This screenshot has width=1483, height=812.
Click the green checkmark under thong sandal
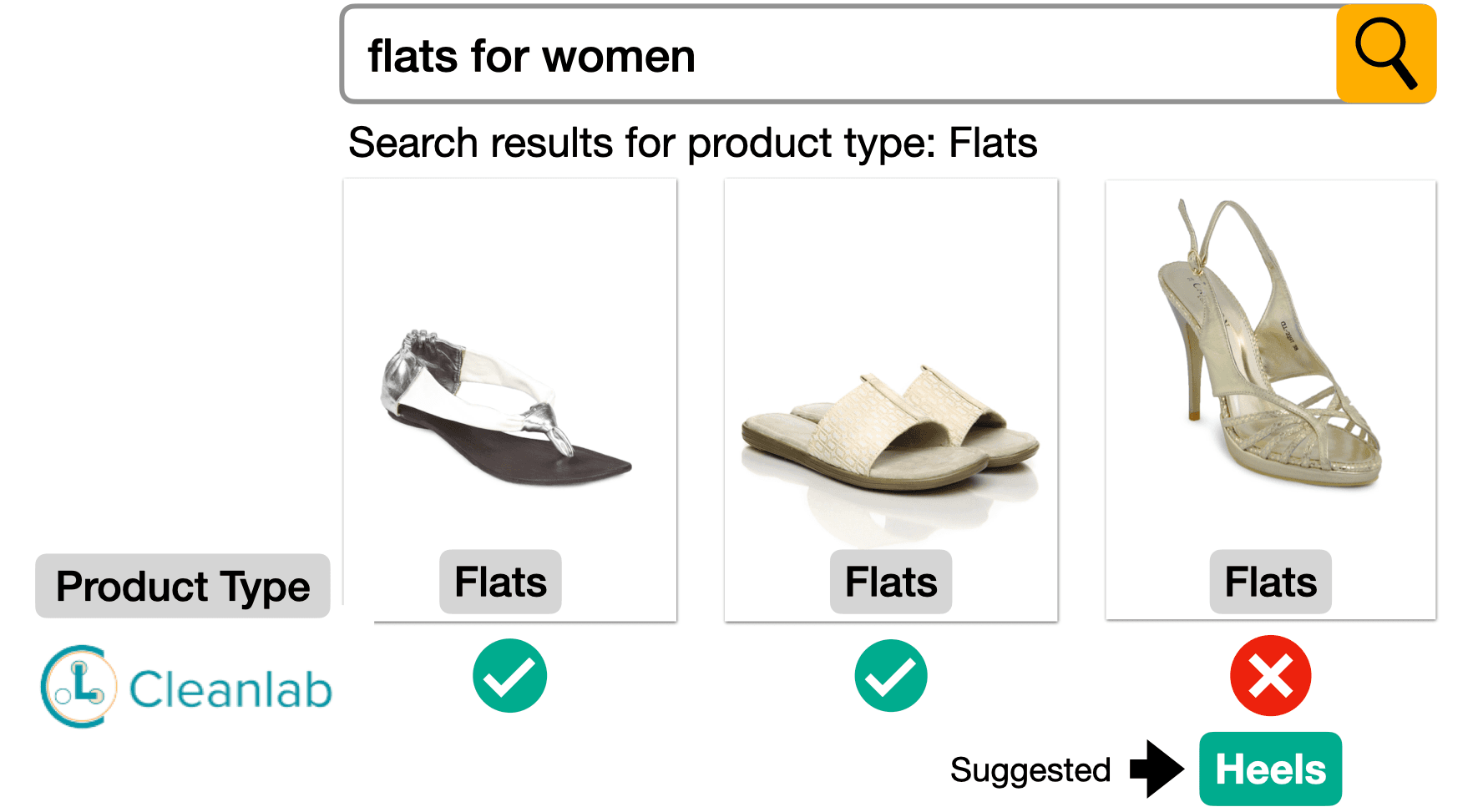[x=509, y=676]
